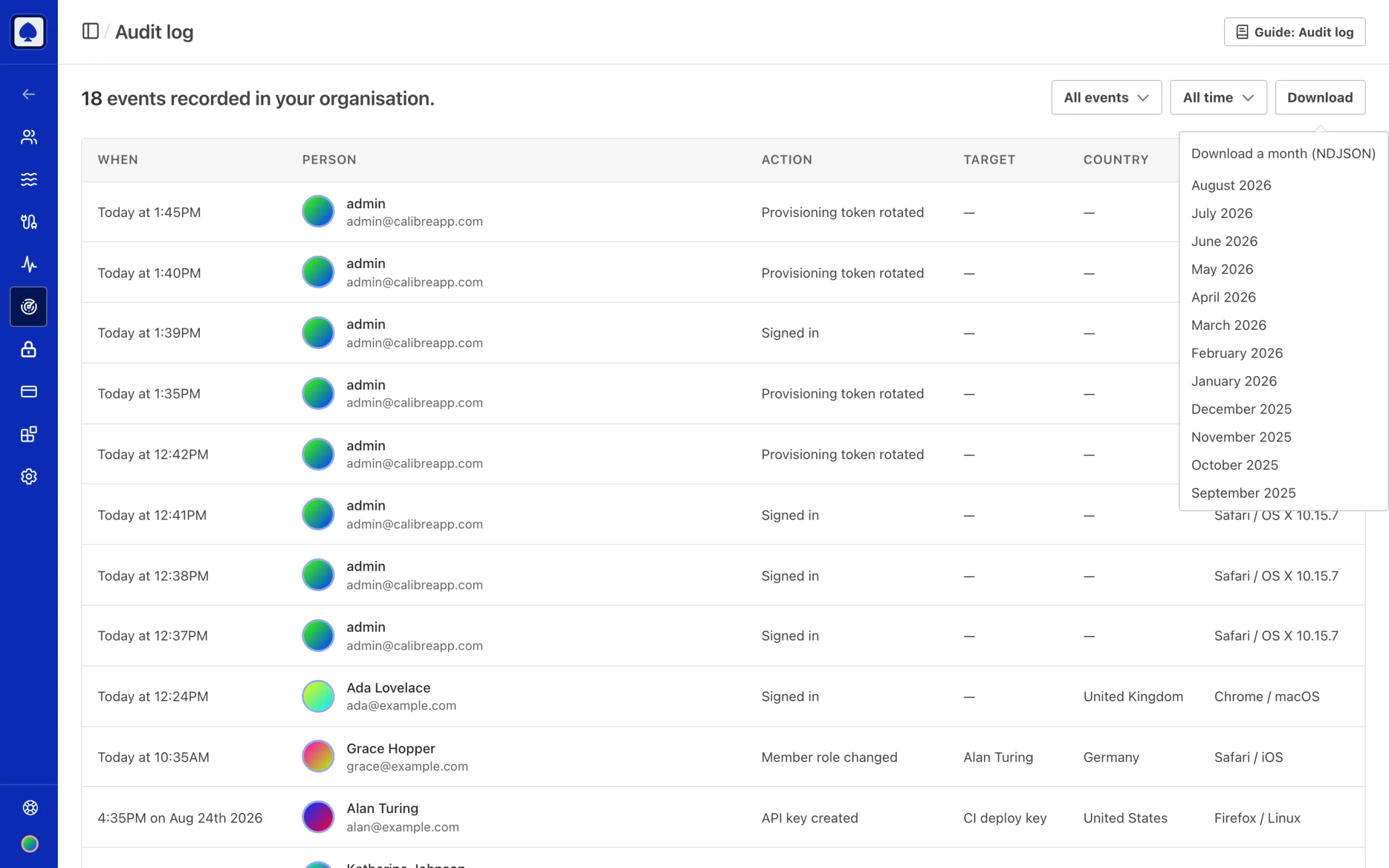Image resolution: width=1389 pixels, height=868 pixels.
Task: Click the help lifebuoy icon
Action: pyautogui.click(x=30, y=807)
